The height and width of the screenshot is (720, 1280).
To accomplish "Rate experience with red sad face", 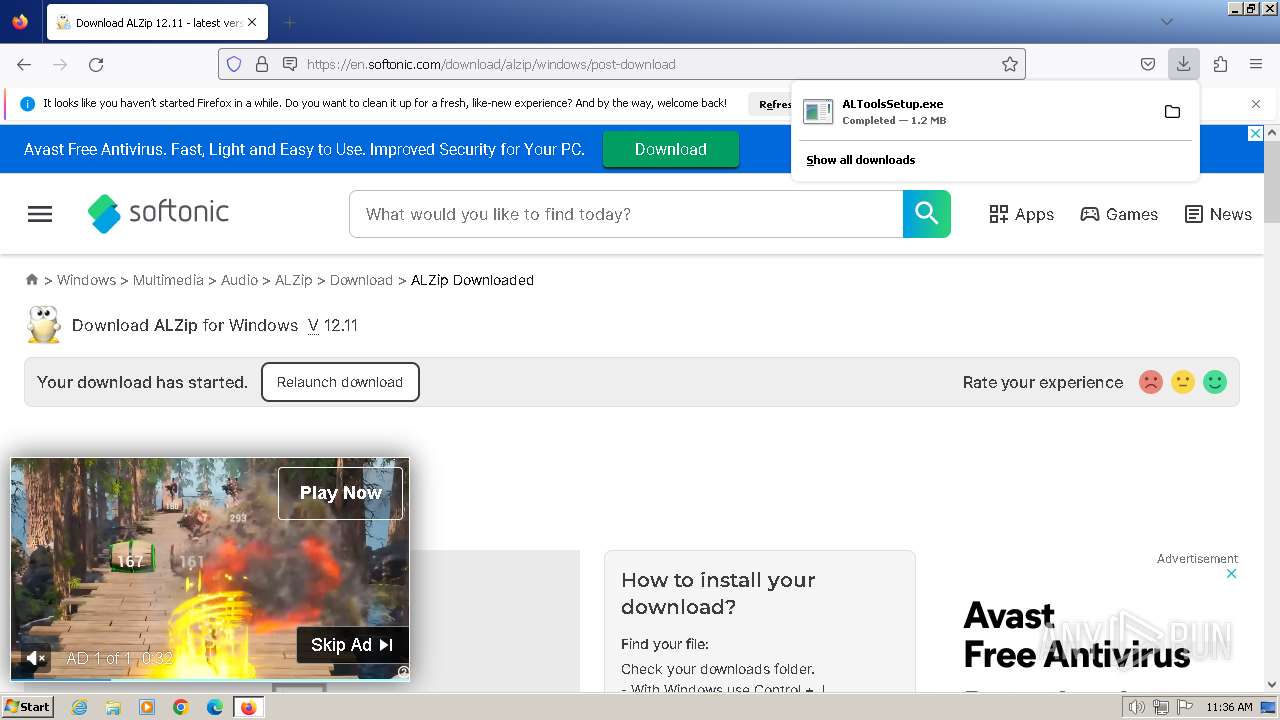I will tap(1151, 382).
